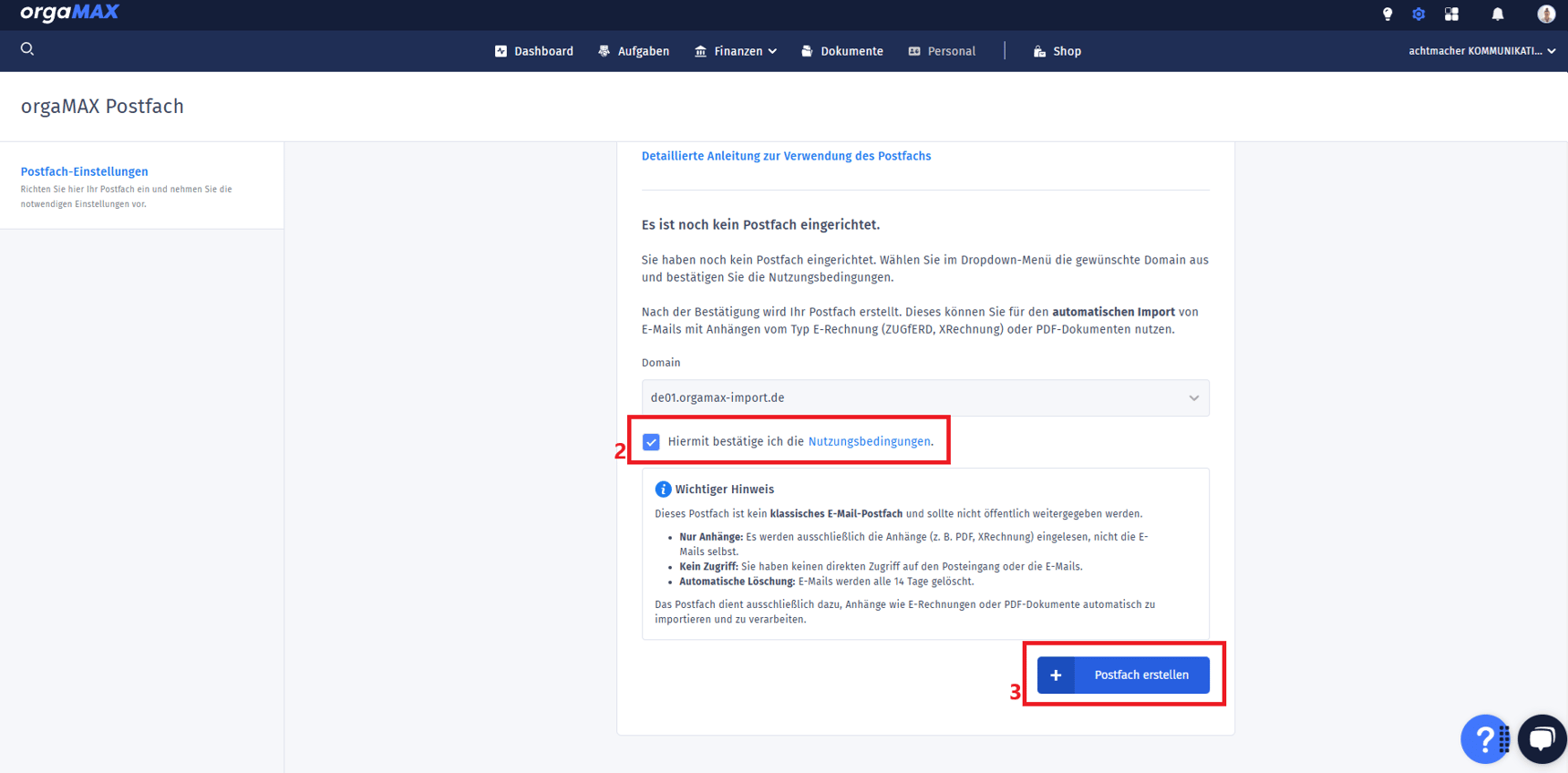Click the user profile avatar
Viewport: 1568px width, 773px height.
coord(1545,14)
